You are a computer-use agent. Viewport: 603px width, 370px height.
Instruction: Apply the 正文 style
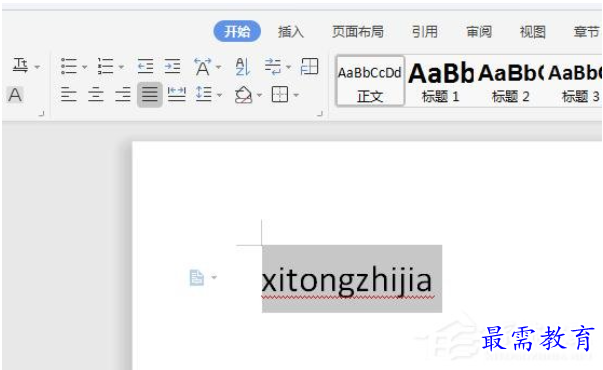[x=370, y=81]
